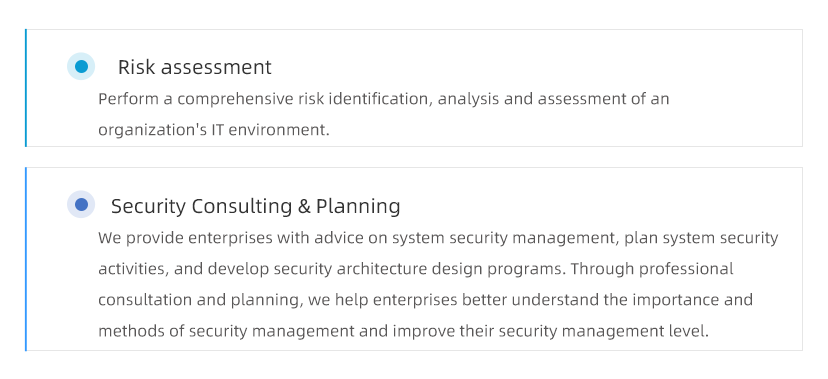Click the ampersand in Security Consulting & Planning
828x379 pixels.
point(304,206)
